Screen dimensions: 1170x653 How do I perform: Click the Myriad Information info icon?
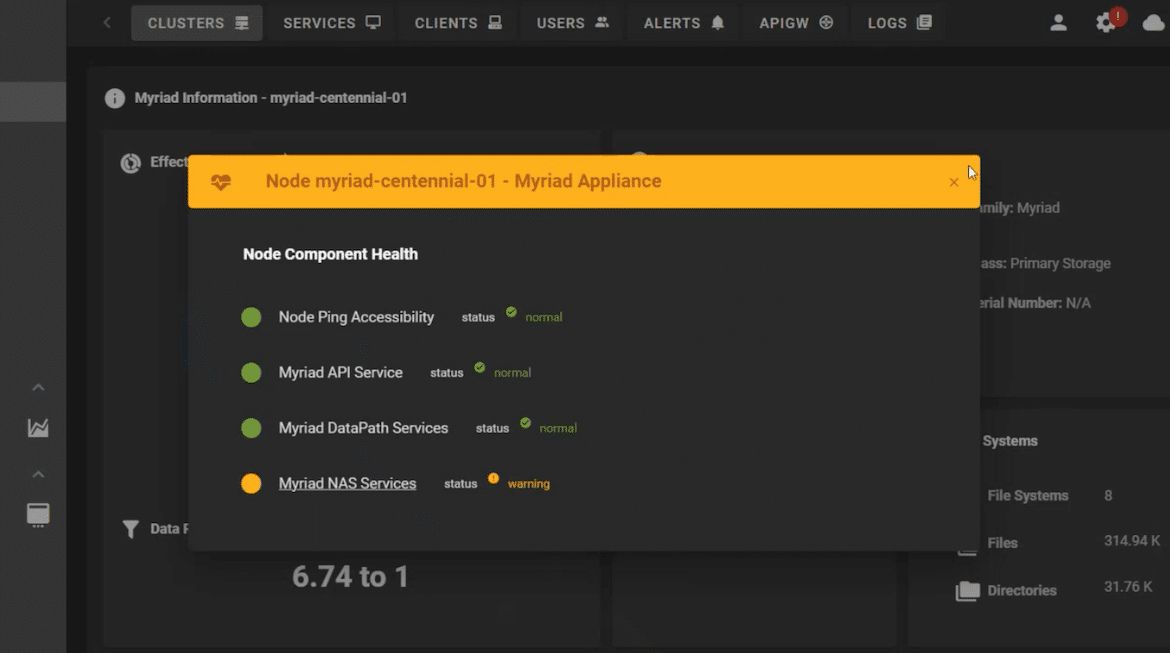pyautogui.click(x=115, y=98)
